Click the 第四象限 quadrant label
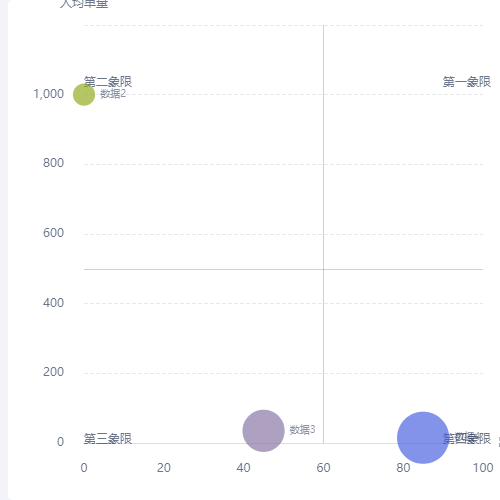The height and width of the screenshot is (500, 500). click(x=467, y=438)
